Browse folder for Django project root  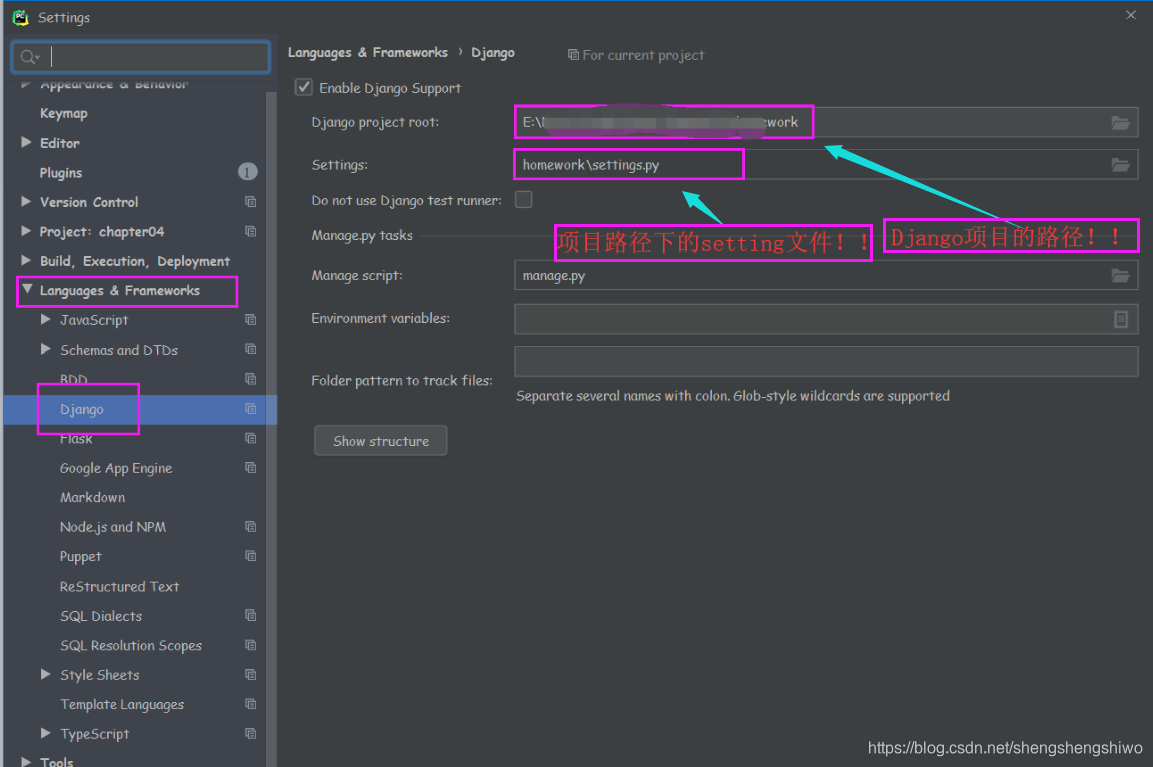(x=1120, y=123)
